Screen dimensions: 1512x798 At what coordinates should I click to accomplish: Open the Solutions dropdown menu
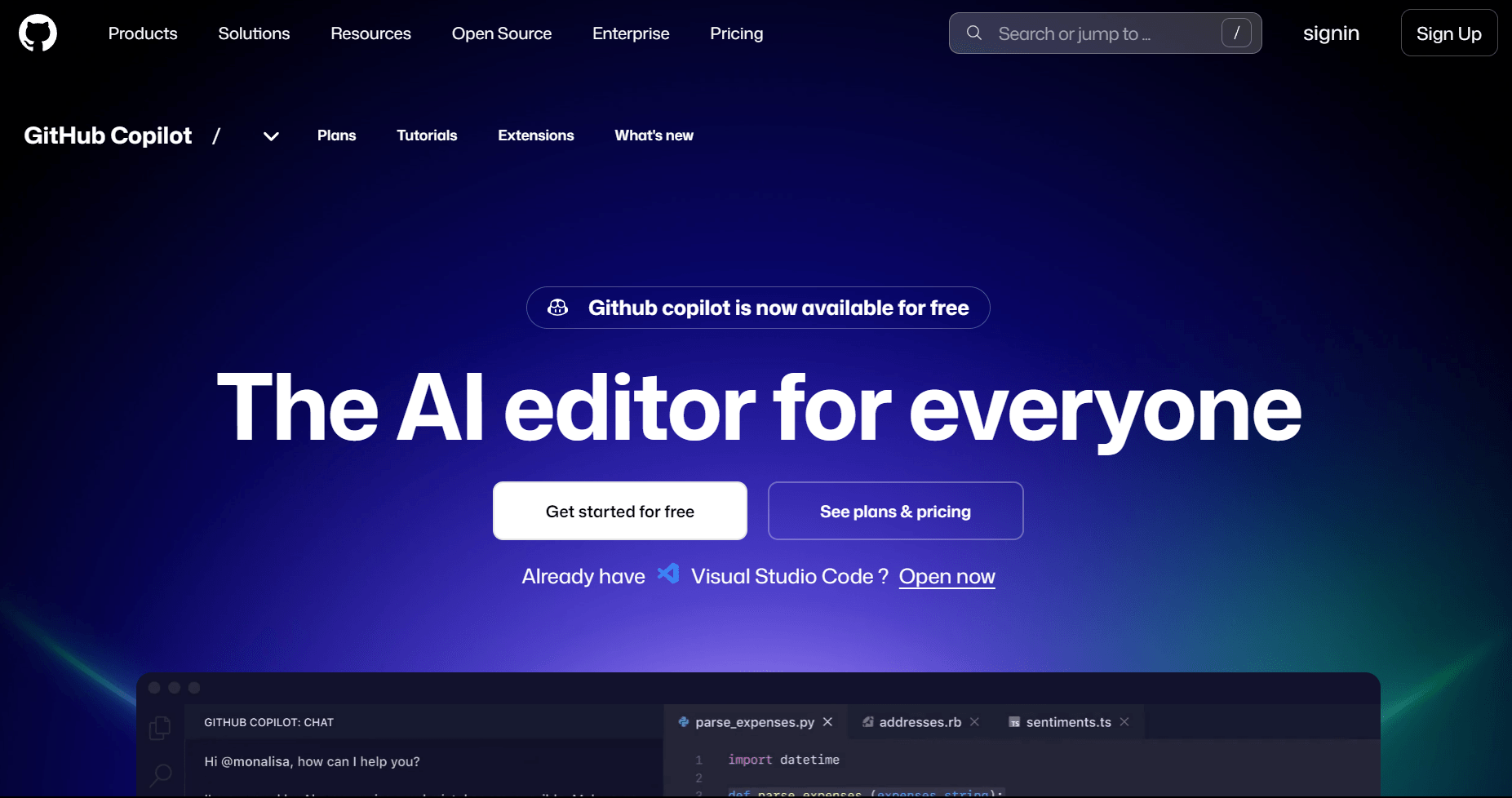point(254,33)
